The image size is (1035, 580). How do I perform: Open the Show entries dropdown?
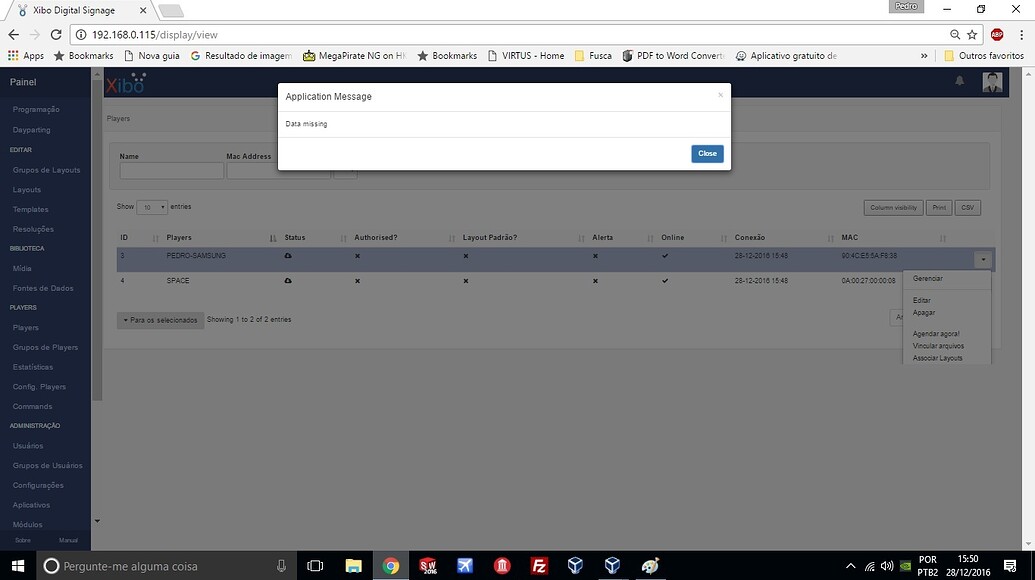click(x=151, y=207)
